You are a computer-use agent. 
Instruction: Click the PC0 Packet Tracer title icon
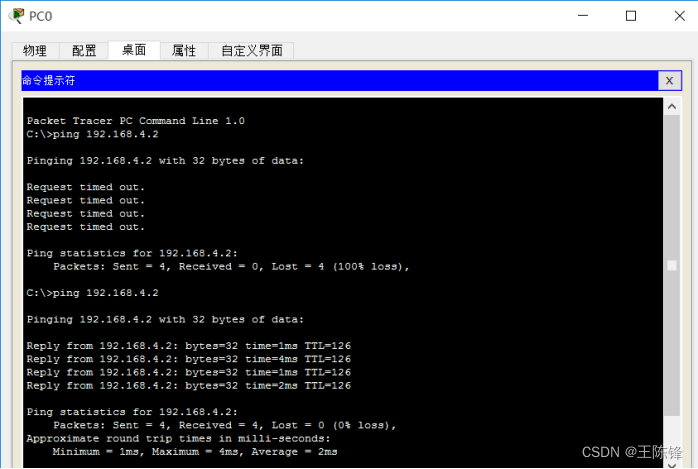point(17,16)
